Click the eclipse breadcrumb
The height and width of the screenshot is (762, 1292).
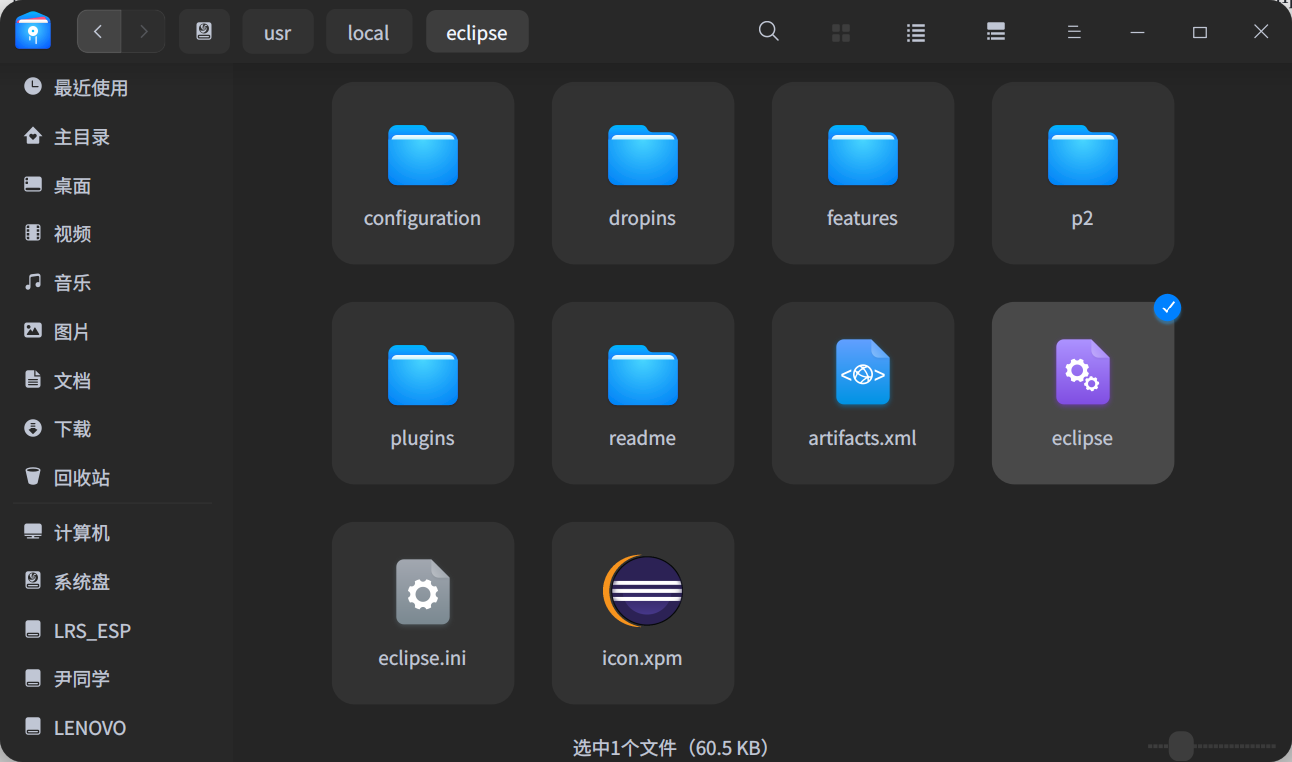pyautogui.click(x=477, y=32)
